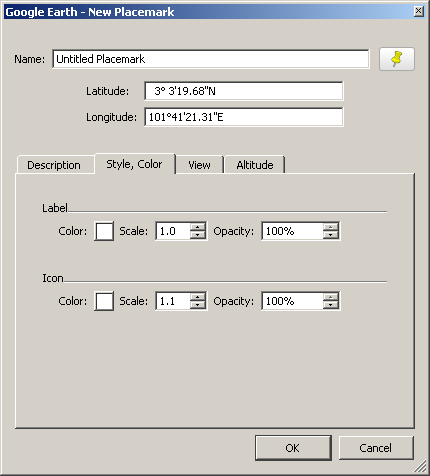
Task: Open the Altitude tab
Action: click(255, 165)
